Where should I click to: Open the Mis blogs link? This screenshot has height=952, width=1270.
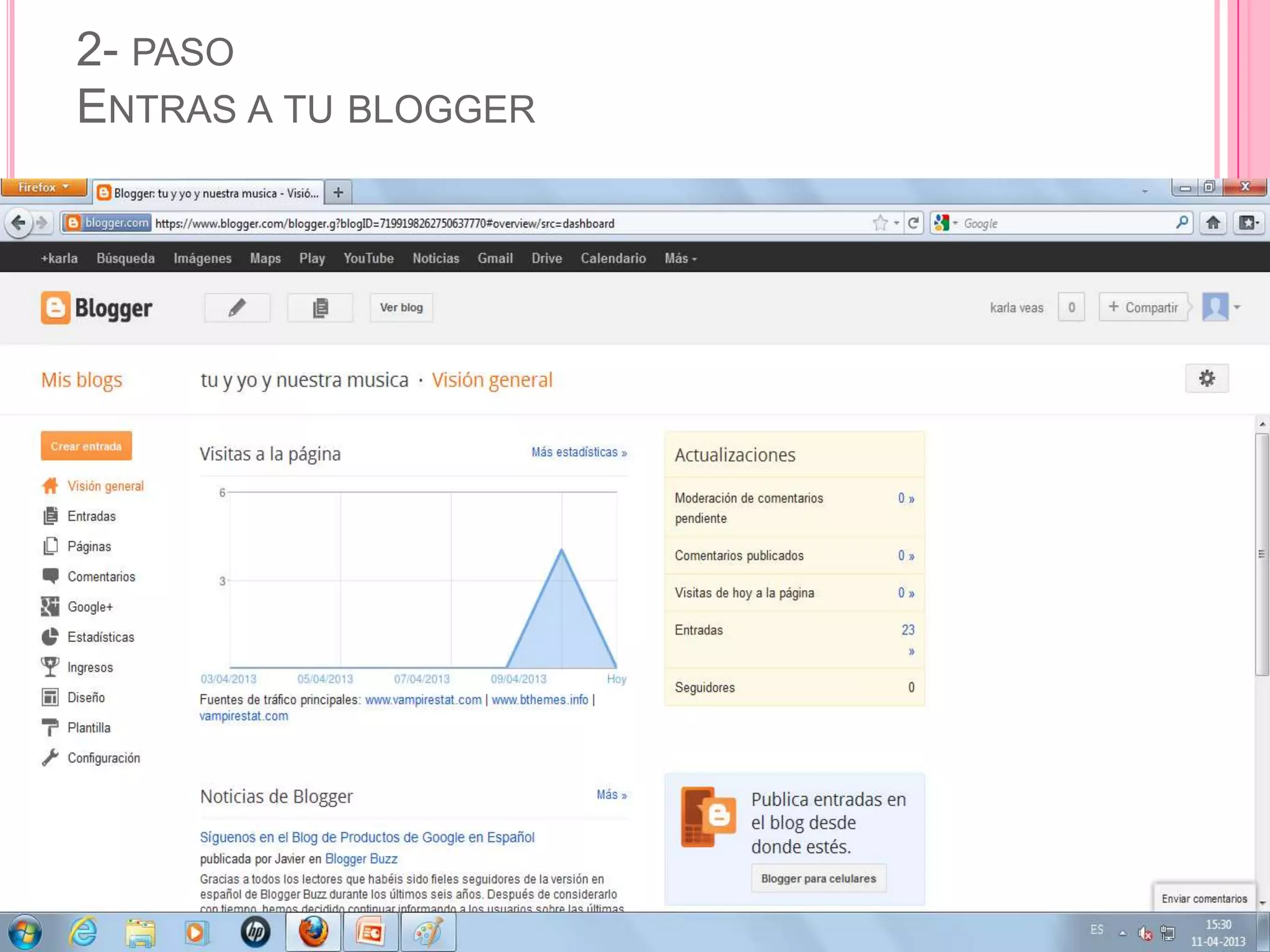[x=81, y=379]
